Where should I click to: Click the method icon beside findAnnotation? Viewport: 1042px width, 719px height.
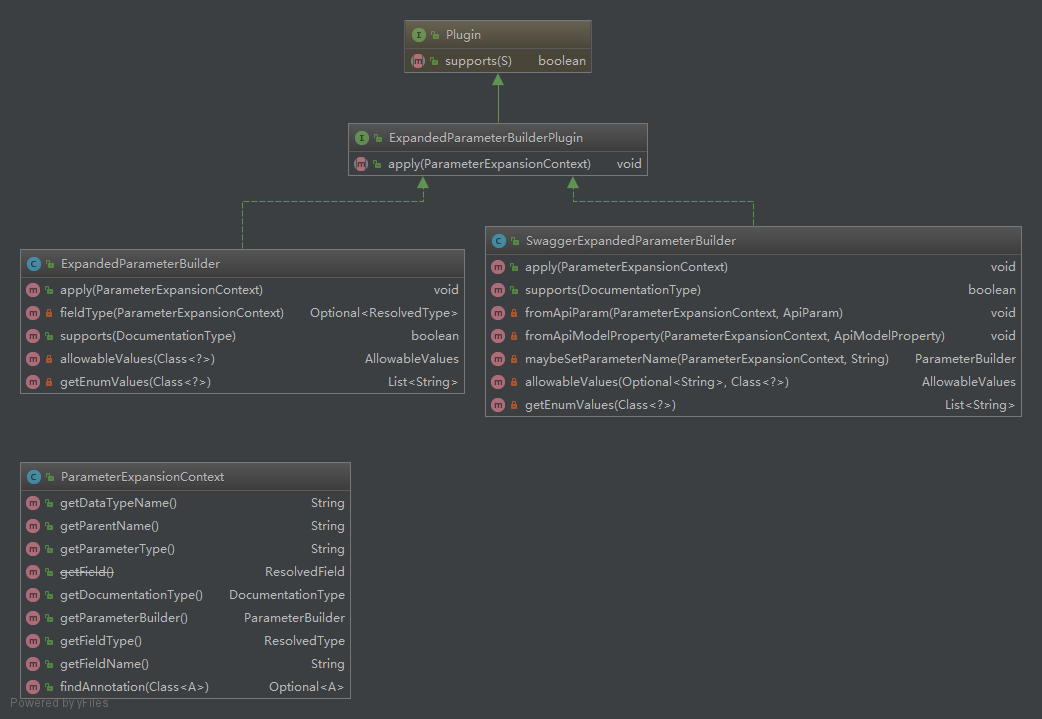click(x=33, y=687)
